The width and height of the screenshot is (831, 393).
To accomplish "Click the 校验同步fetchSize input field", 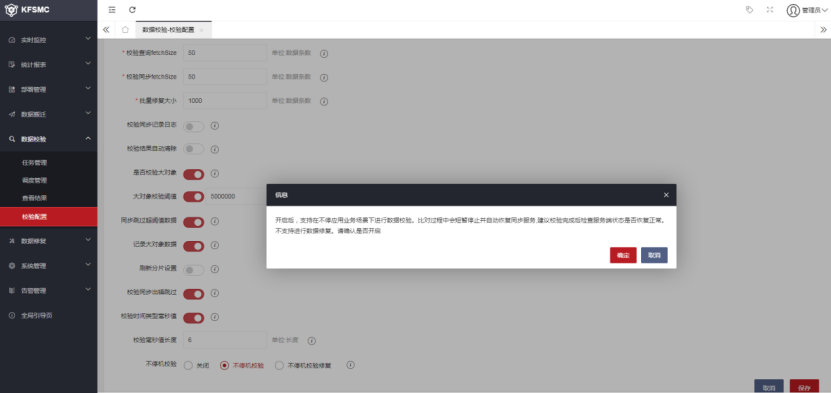I will pyautogui.click(x=225, y=77).
